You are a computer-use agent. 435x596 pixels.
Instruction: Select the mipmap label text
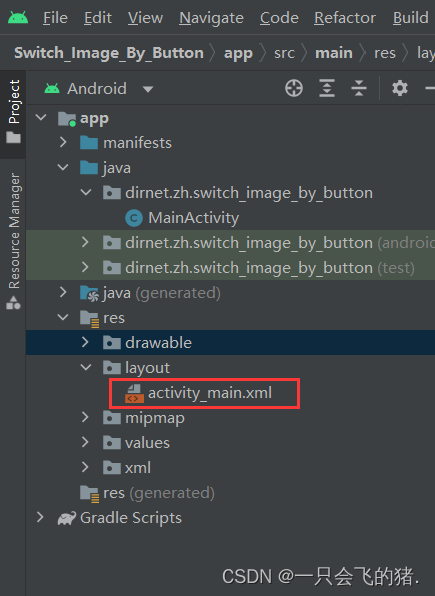(x=155, y=418)
